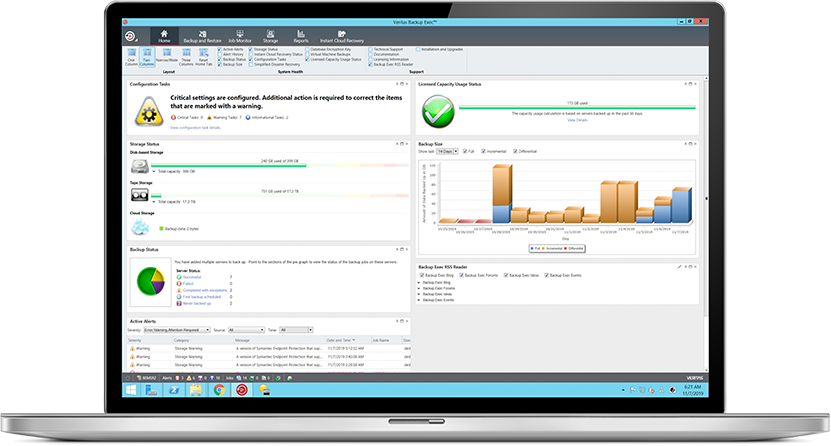831x446 pixels.
Task: Click the RSS Reader edit pencil icon
Action: pyautogui.click(x=679, y=267)
